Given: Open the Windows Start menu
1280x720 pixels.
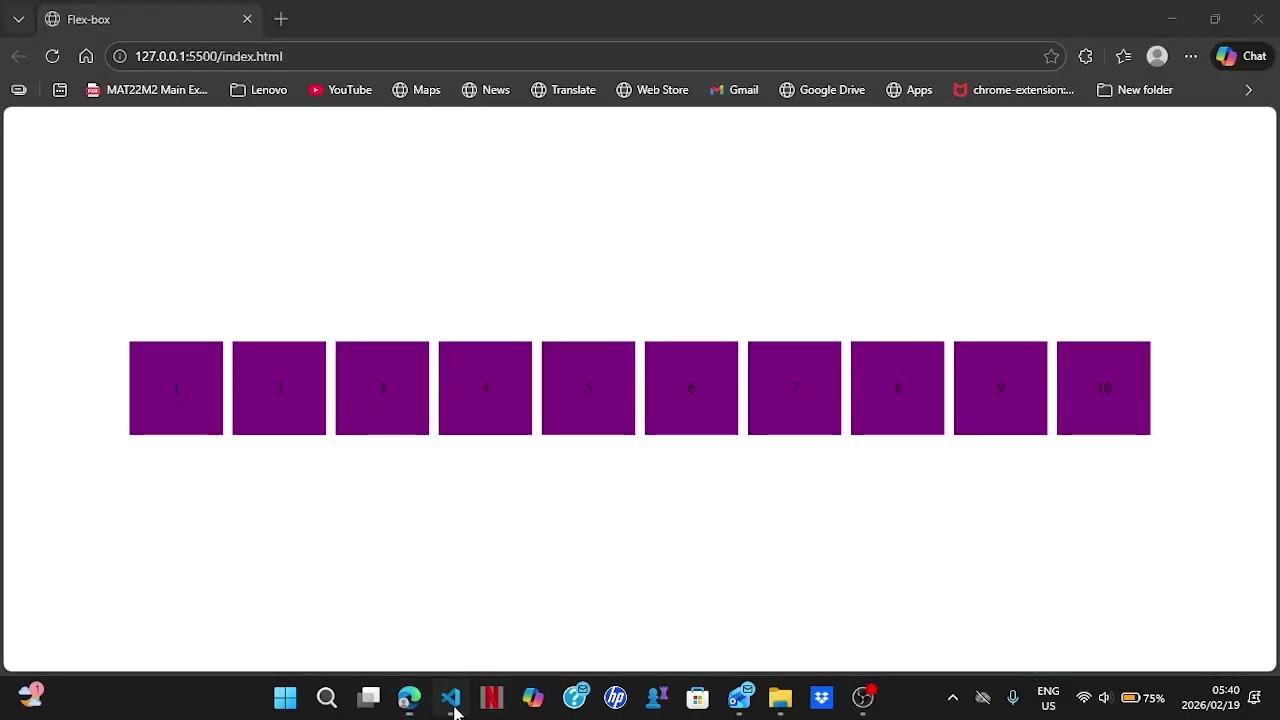Looking at the screenshot, I should pos(285,698).
